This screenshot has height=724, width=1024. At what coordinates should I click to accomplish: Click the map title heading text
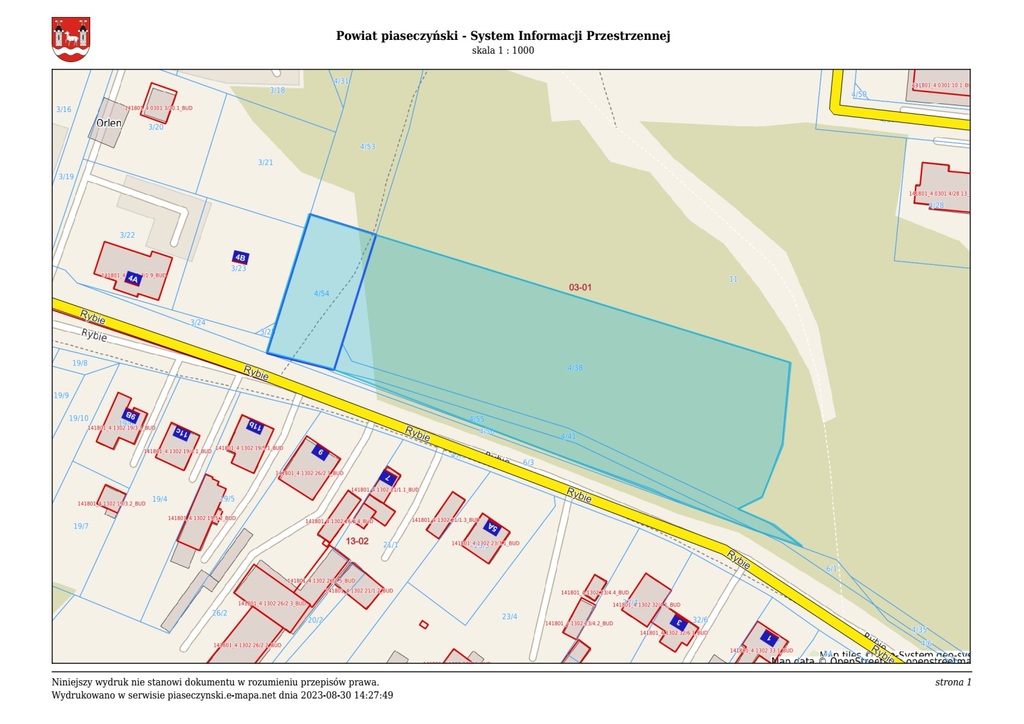(x=503, y=36)
